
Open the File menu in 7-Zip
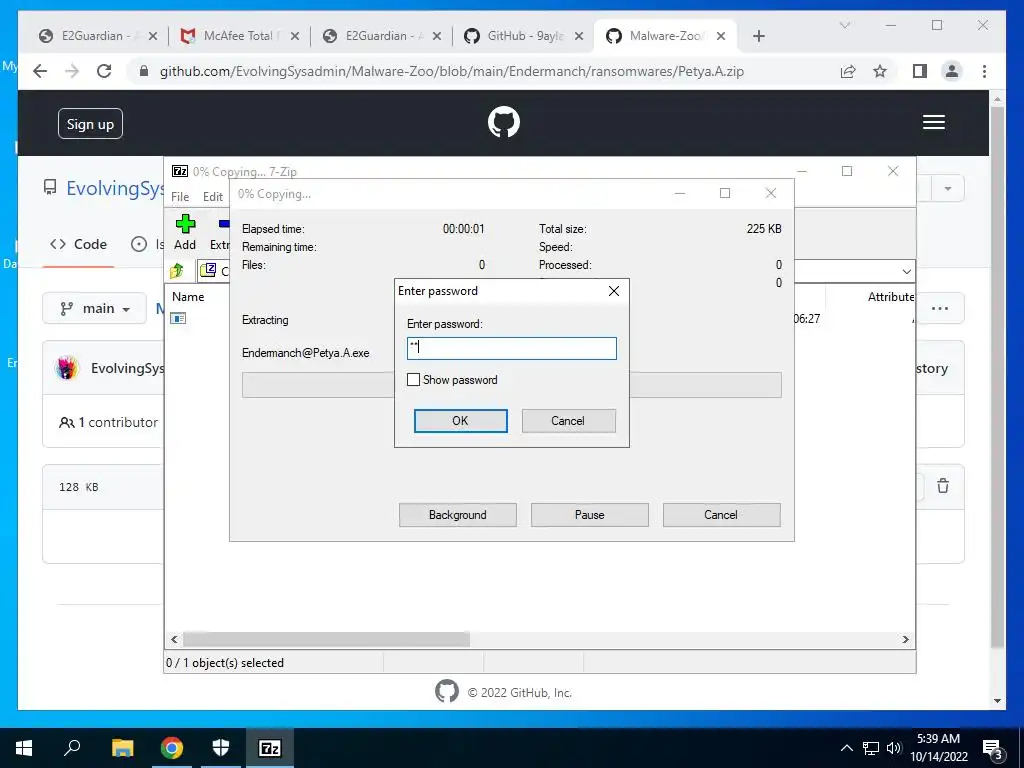180,197
